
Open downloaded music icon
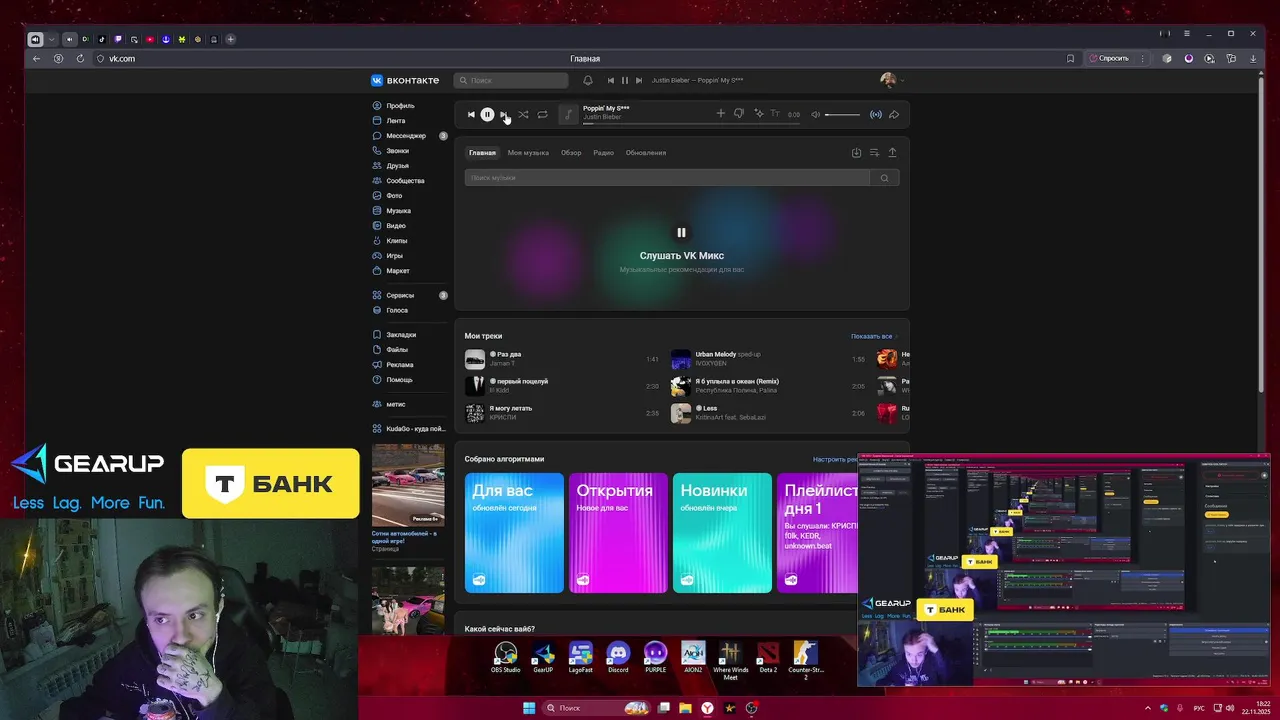856,153
